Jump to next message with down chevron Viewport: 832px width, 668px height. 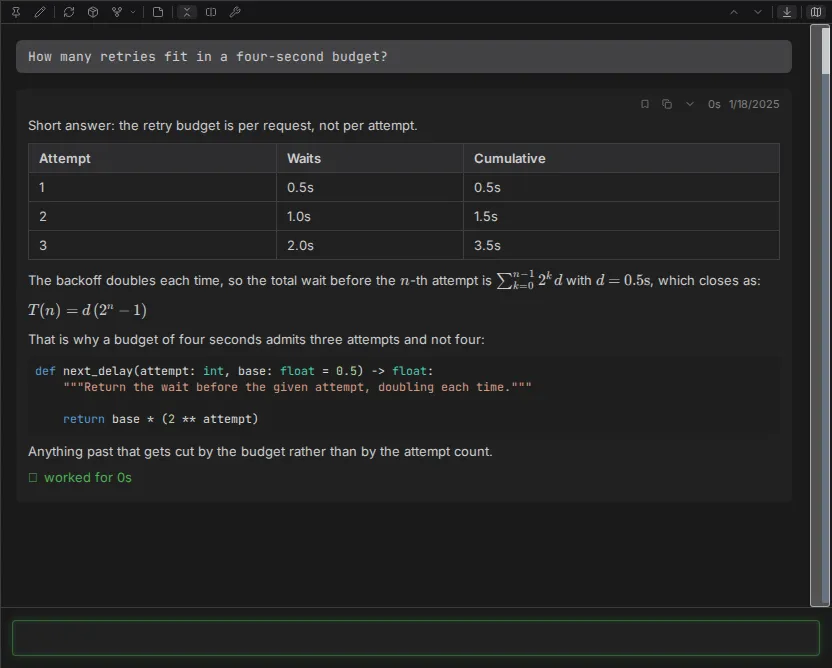[758, 12]
